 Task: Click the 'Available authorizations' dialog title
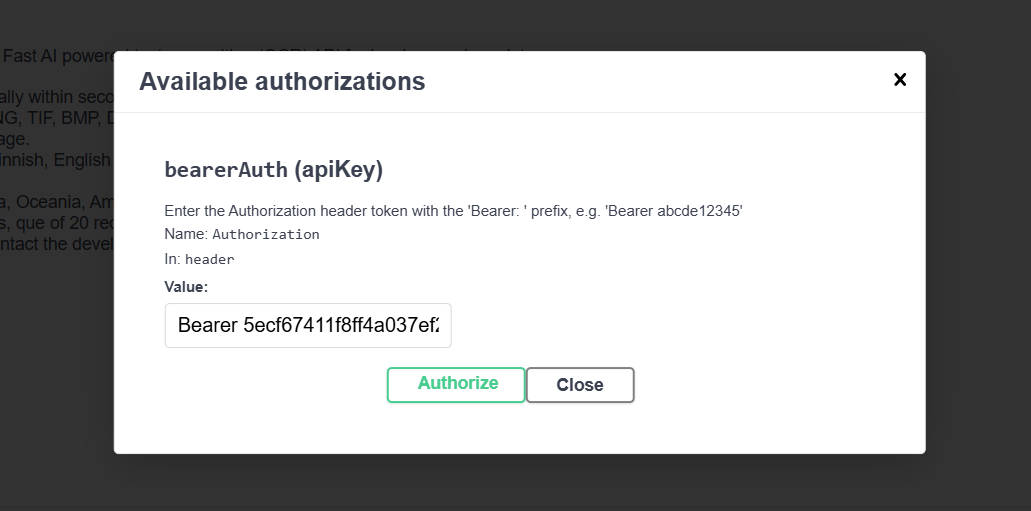[282, 82]
